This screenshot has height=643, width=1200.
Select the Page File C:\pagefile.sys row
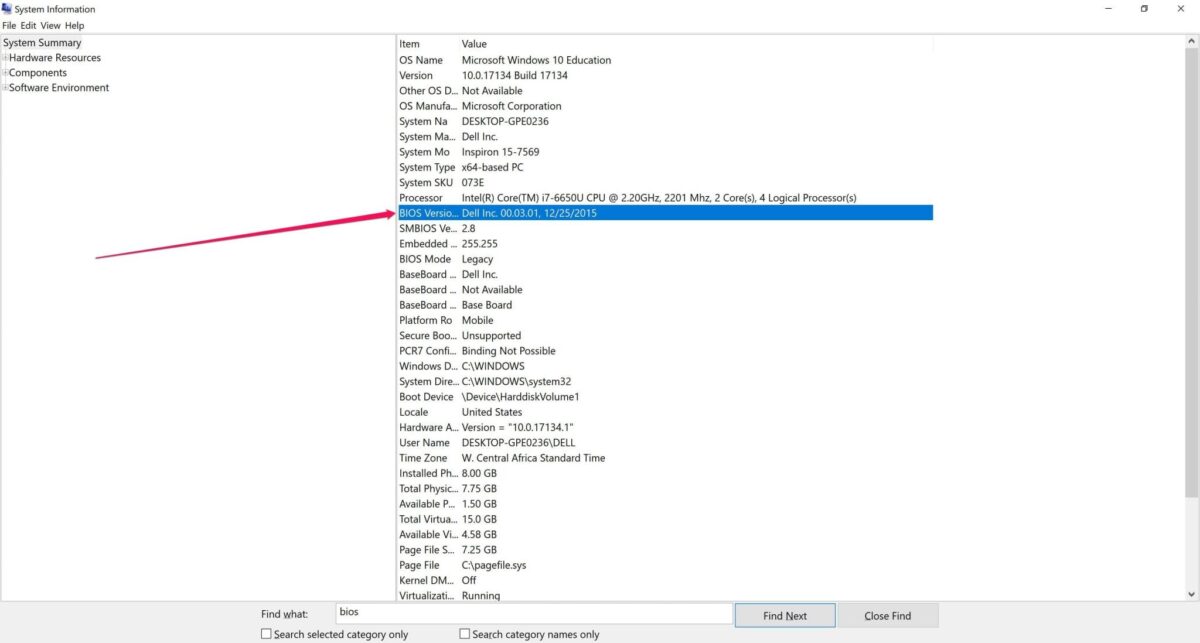(665, 566)
